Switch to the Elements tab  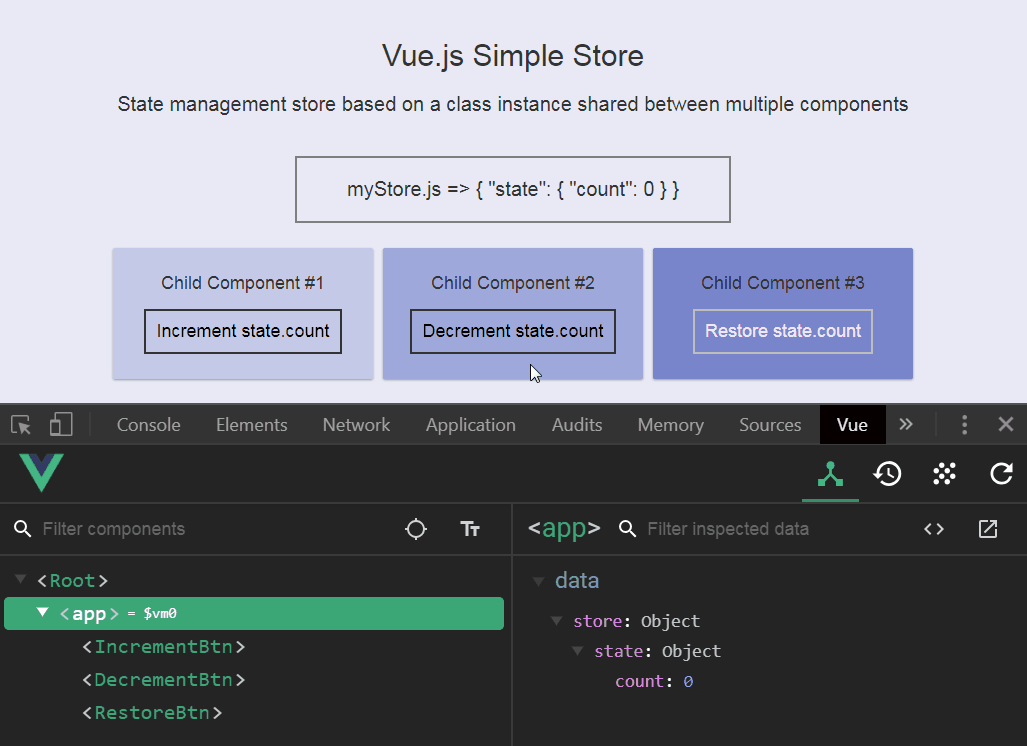[252, 424]
